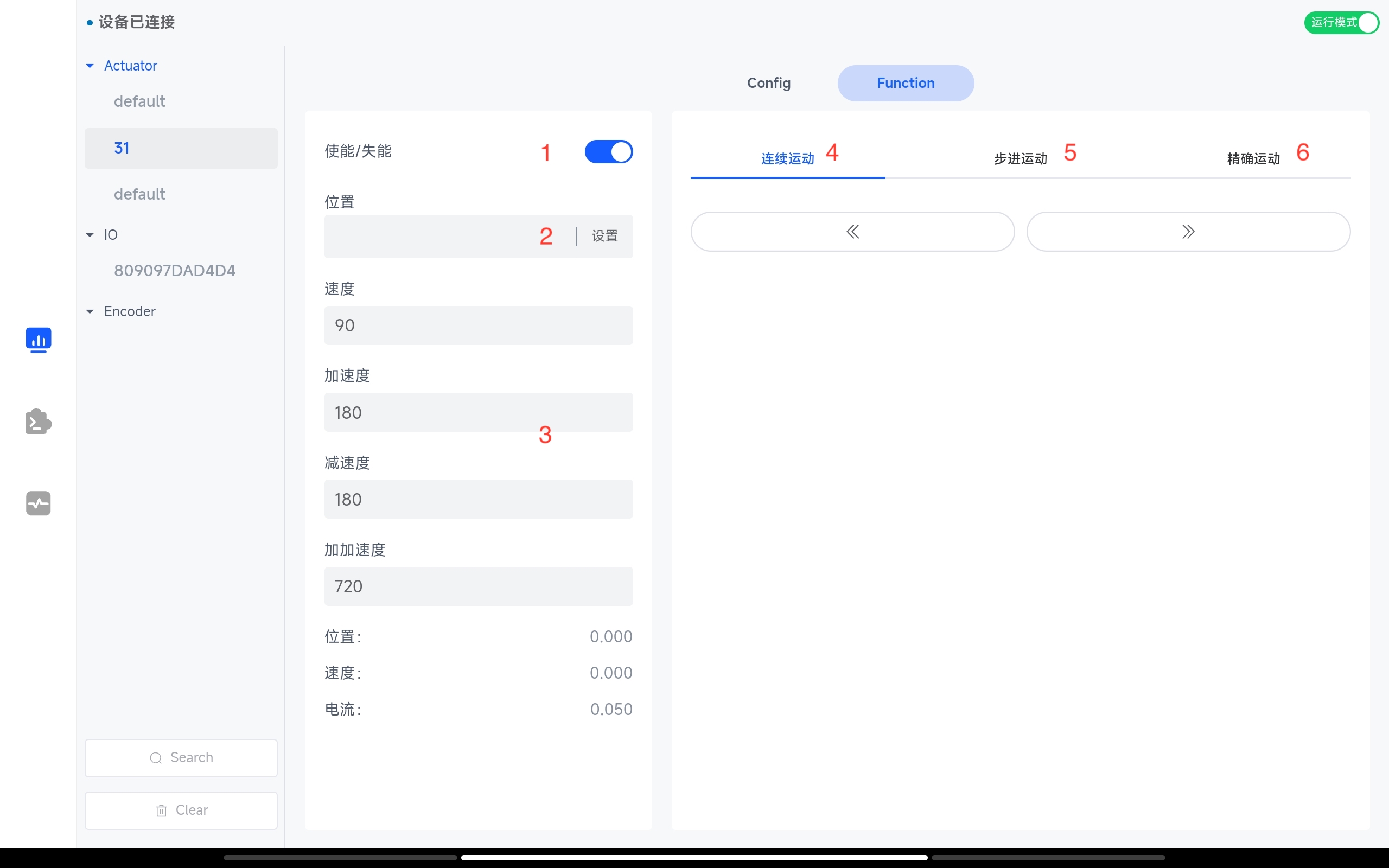Click the 加加速度 field label
1389x868 pixels.
pos(355,550)
